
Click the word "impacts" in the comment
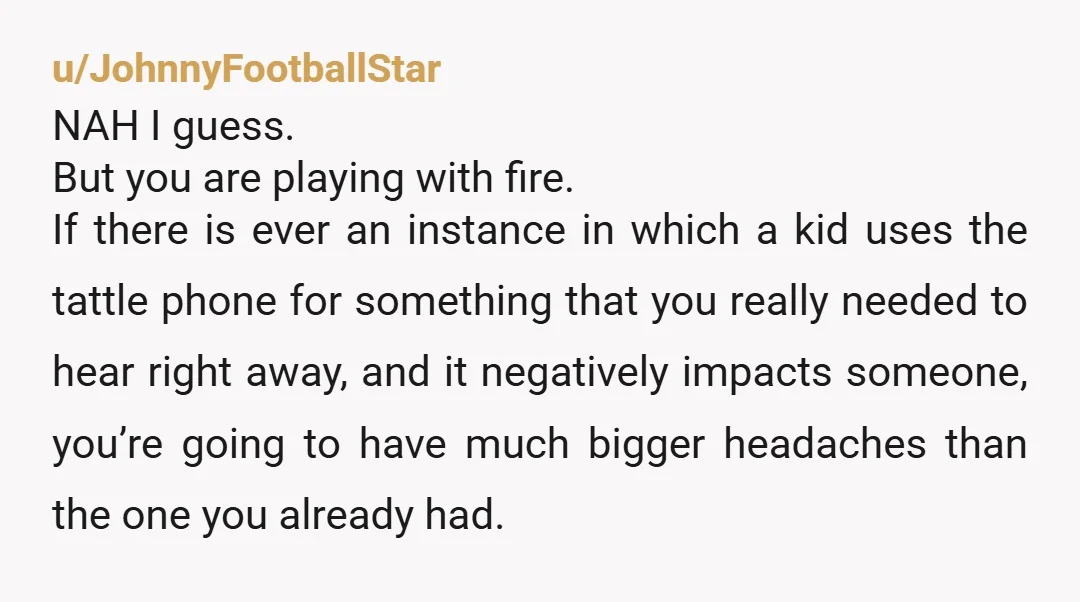[757, 373]
